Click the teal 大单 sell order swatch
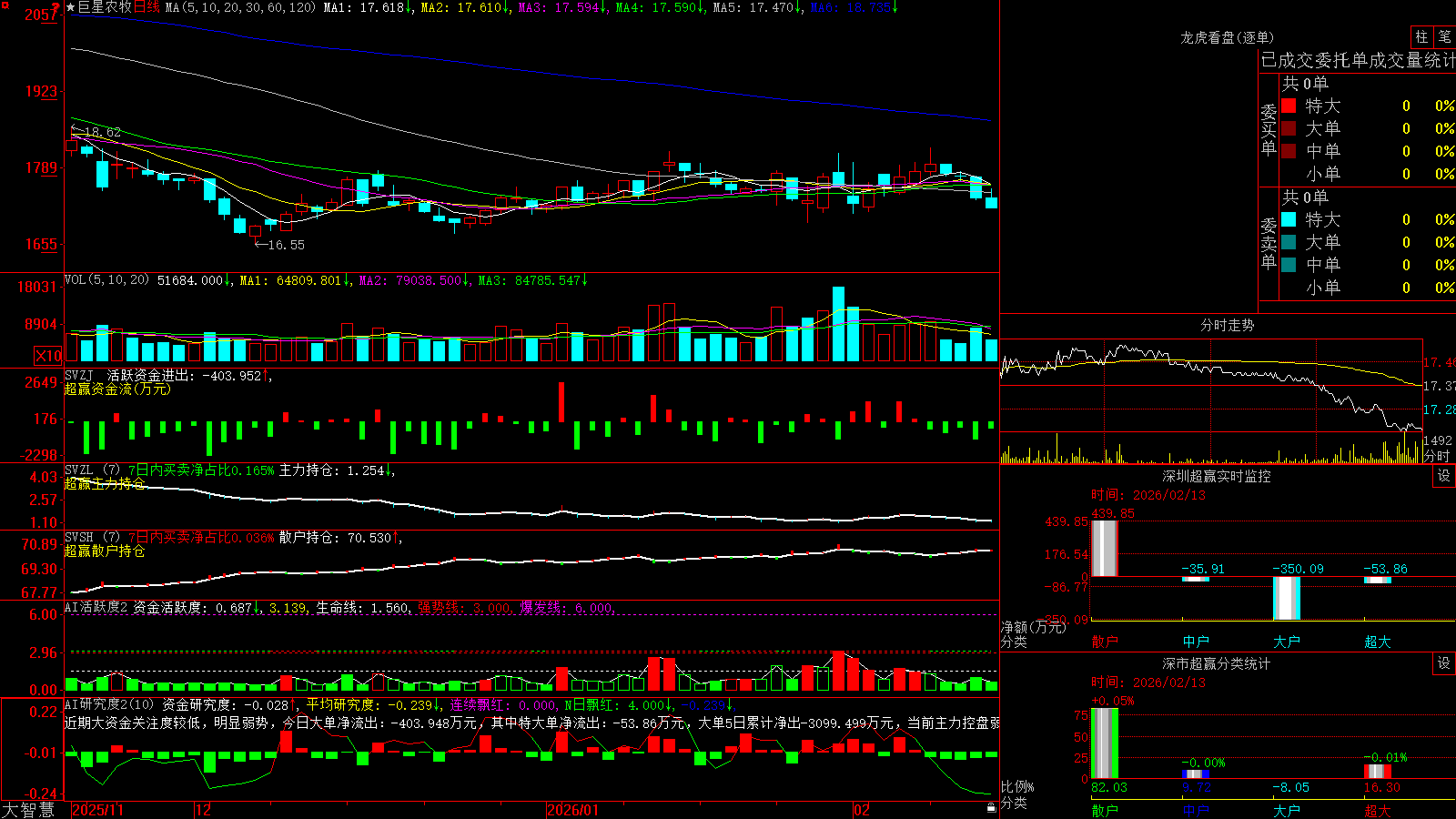Screen dimensions: 1456x819 click(1289, 242)
